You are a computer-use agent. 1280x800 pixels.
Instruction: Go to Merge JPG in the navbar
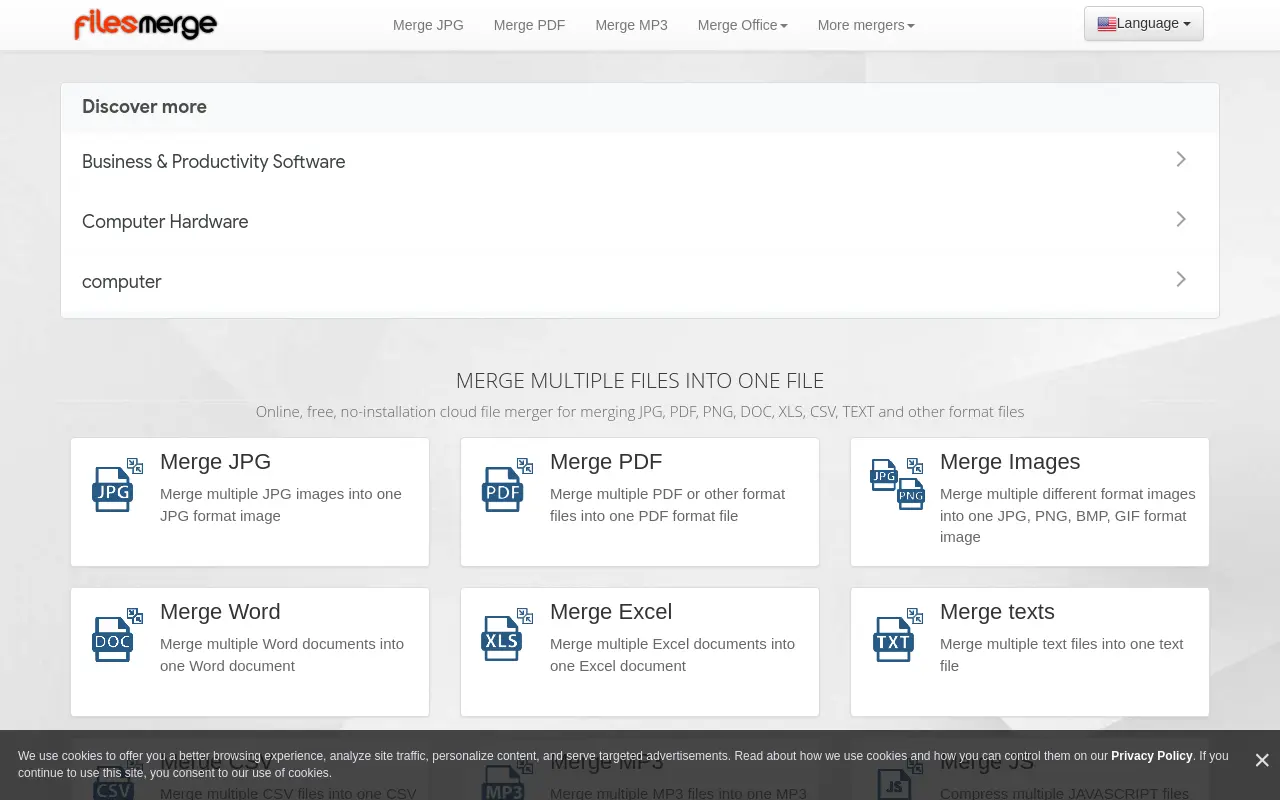click(428, 25)
